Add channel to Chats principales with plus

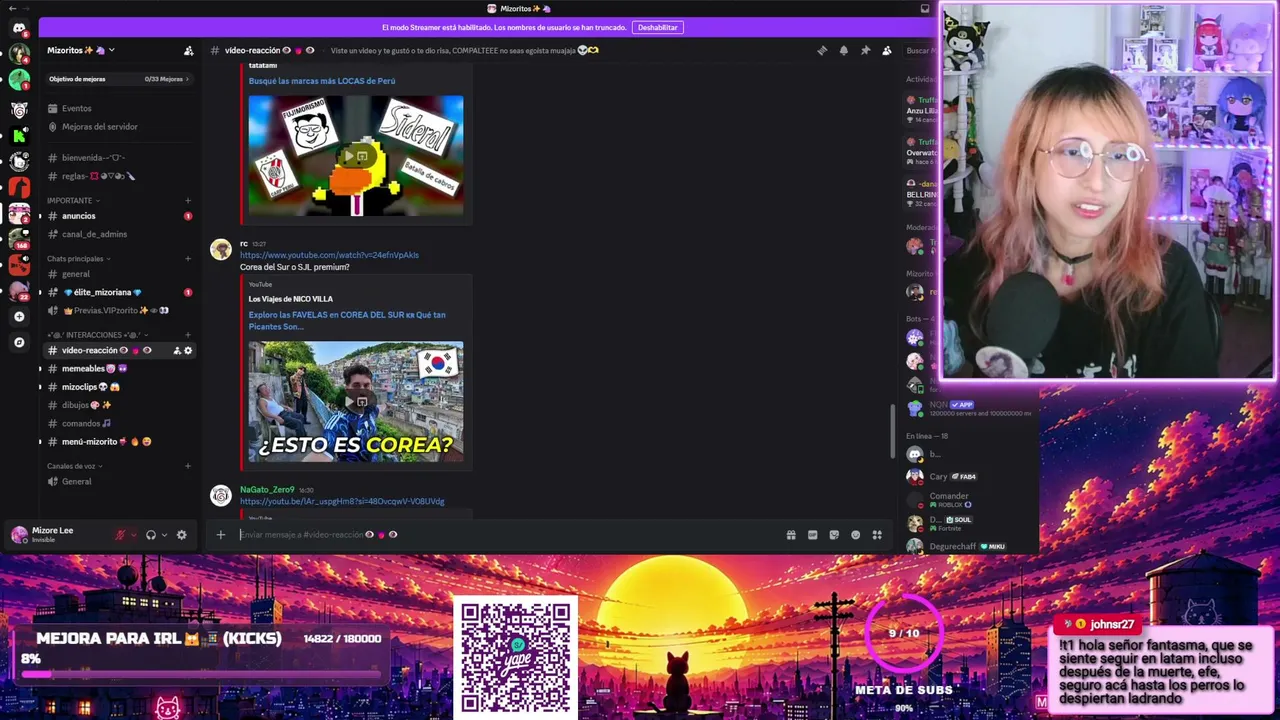tap(188, 259)
